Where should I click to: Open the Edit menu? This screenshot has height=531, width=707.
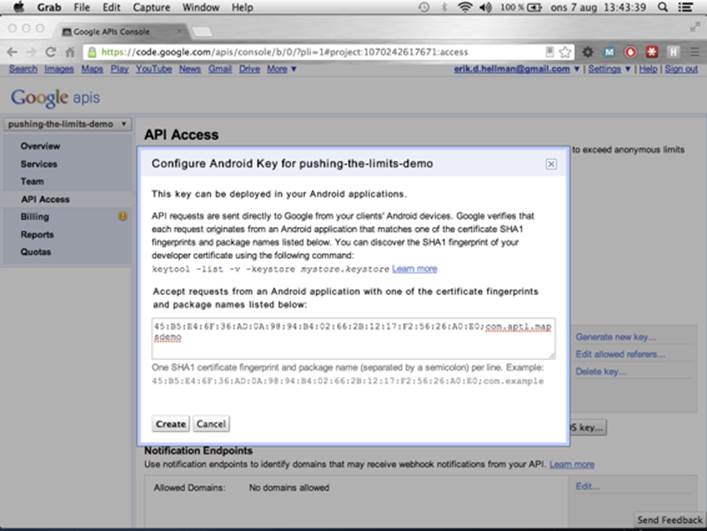coord(111,8)
